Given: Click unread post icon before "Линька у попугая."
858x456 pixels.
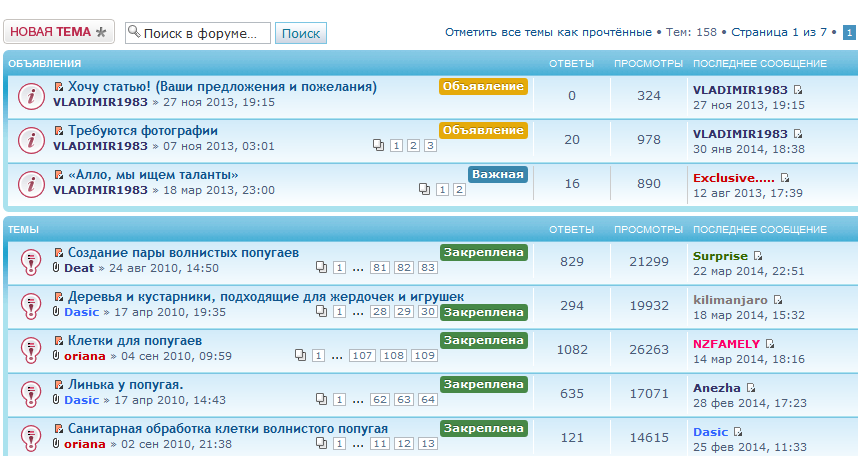Looking at the screenshot, I should tap(59, 385).
